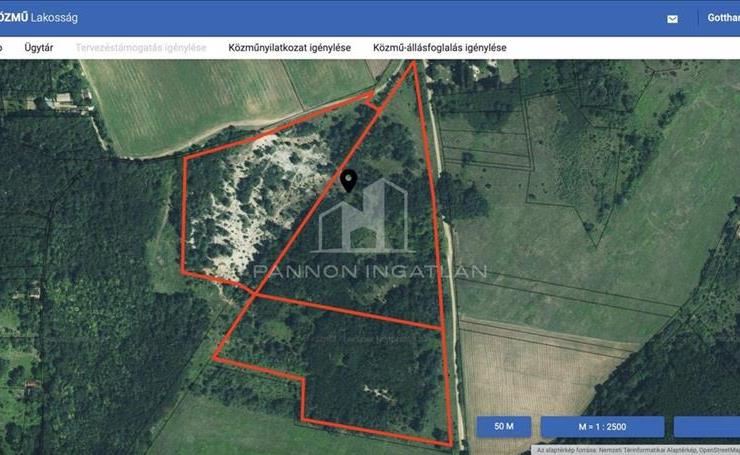Open the Gotthar user account name
The width and height of the screenshot is (740, 455).
[722, 18]
